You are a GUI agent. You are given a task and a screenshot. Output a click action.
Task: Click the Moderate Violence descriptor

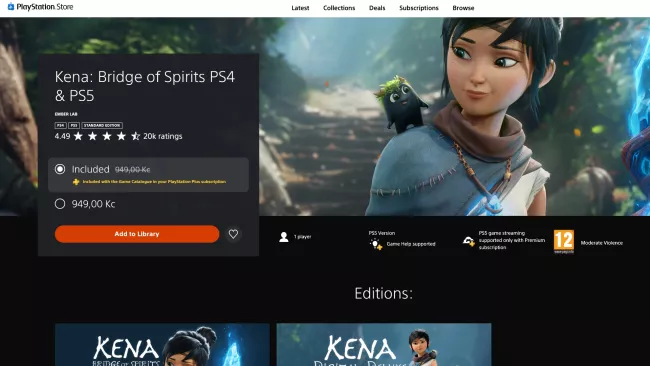[x=601, y=243]
